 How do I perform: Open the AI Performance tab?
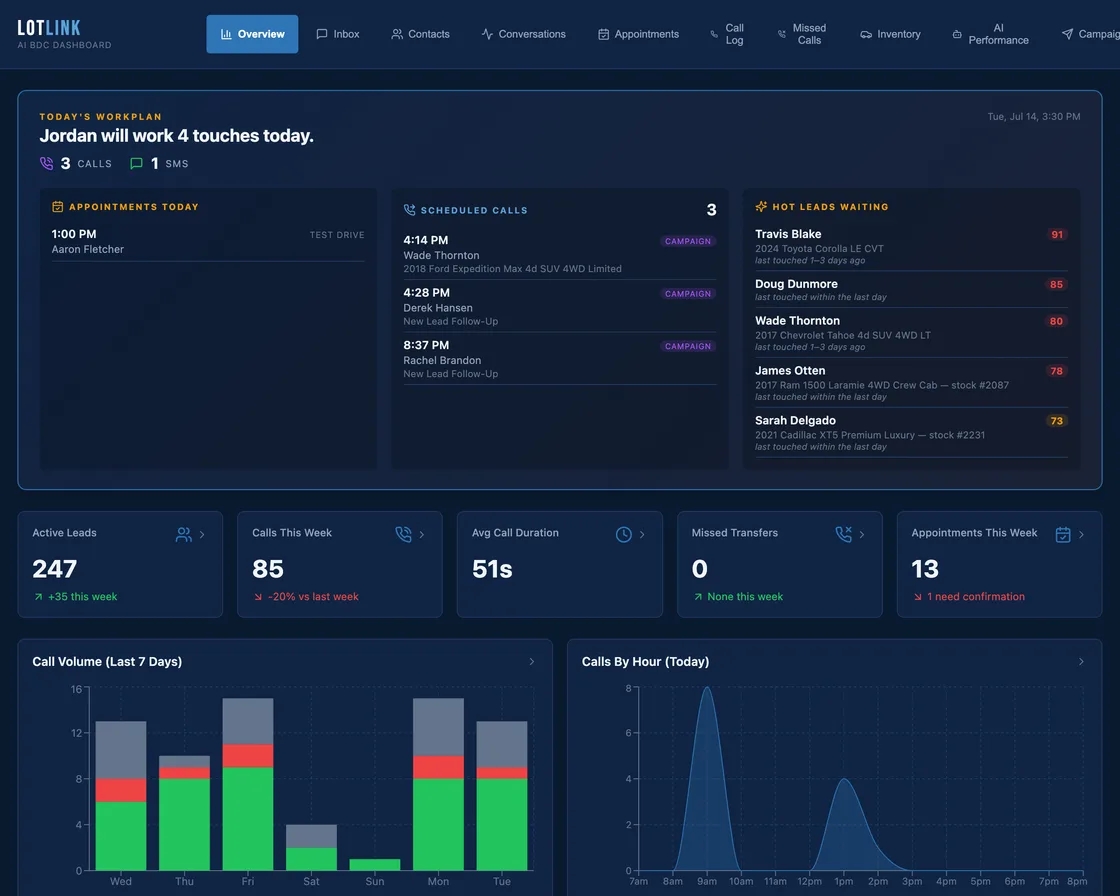(991, 34)
